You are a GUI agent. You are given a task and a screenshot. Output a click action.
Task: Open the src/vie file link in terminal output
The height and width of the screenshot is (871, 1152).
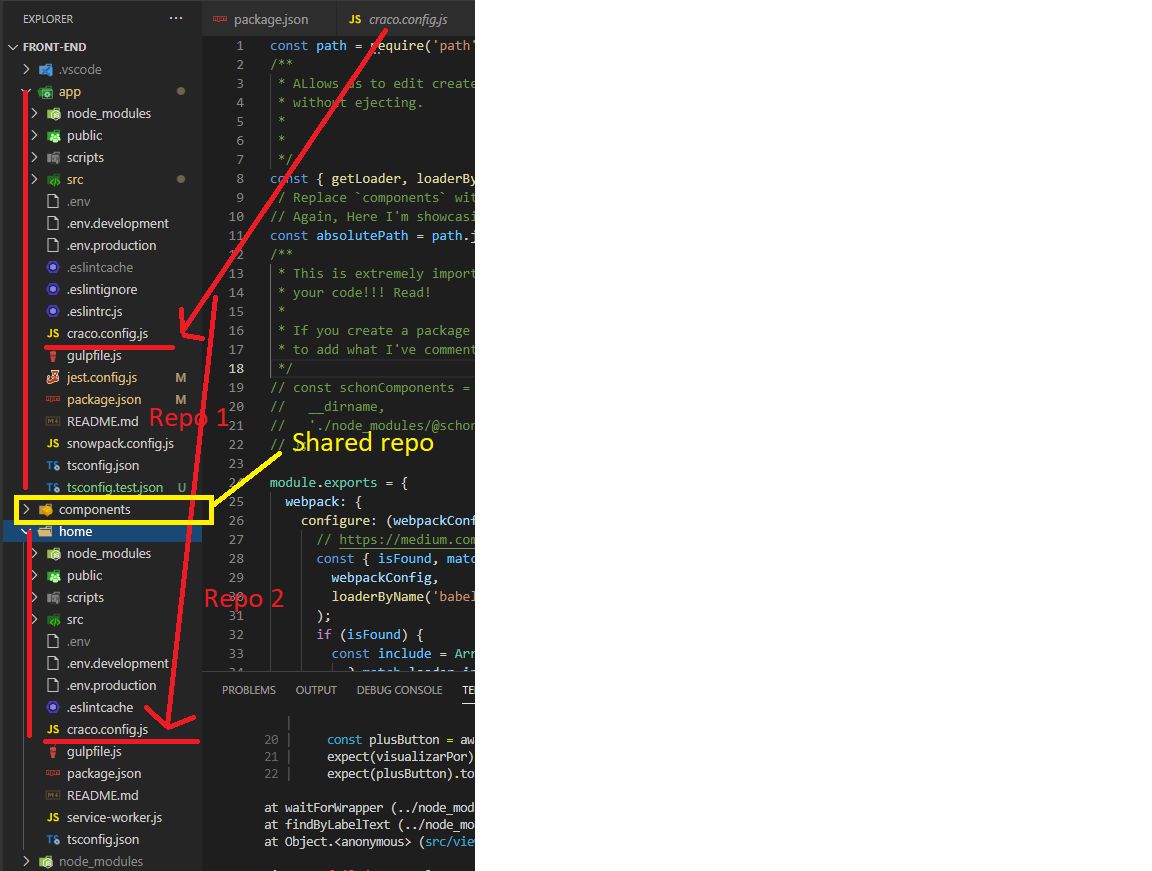[450, 842]
